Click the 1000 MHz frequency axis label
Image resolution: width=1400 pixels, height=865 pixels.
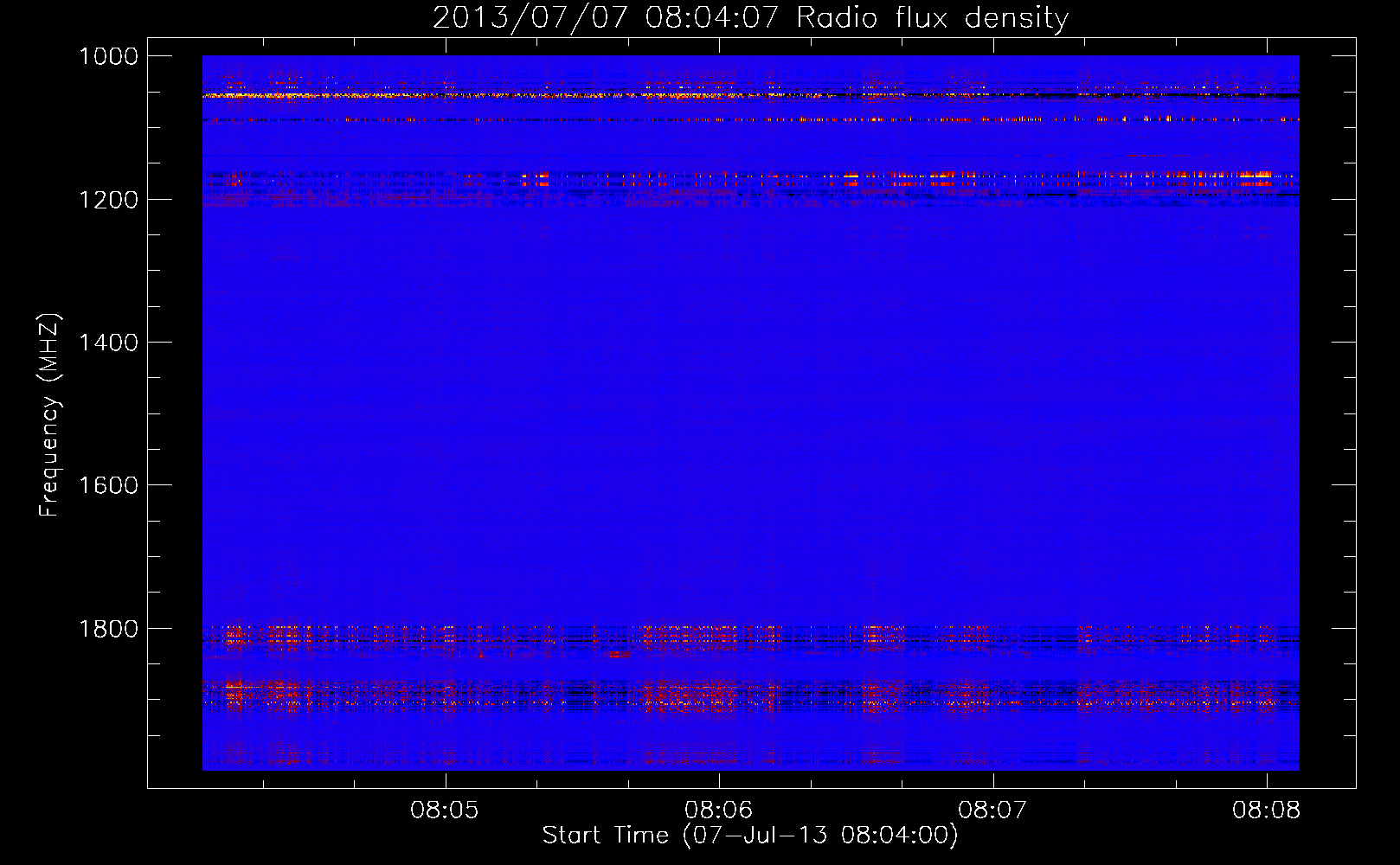(x=109, y=56)
